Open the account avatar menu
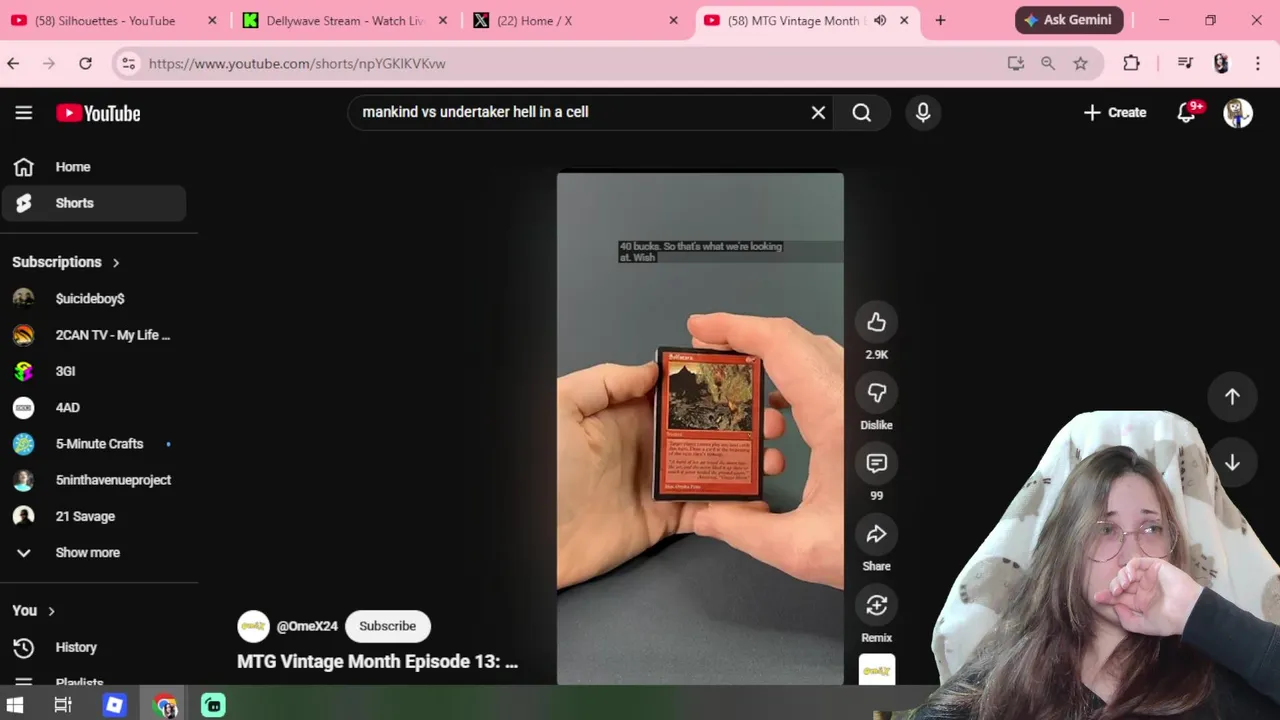This screenshot has width=1280, height=720. click(1238, 113)
